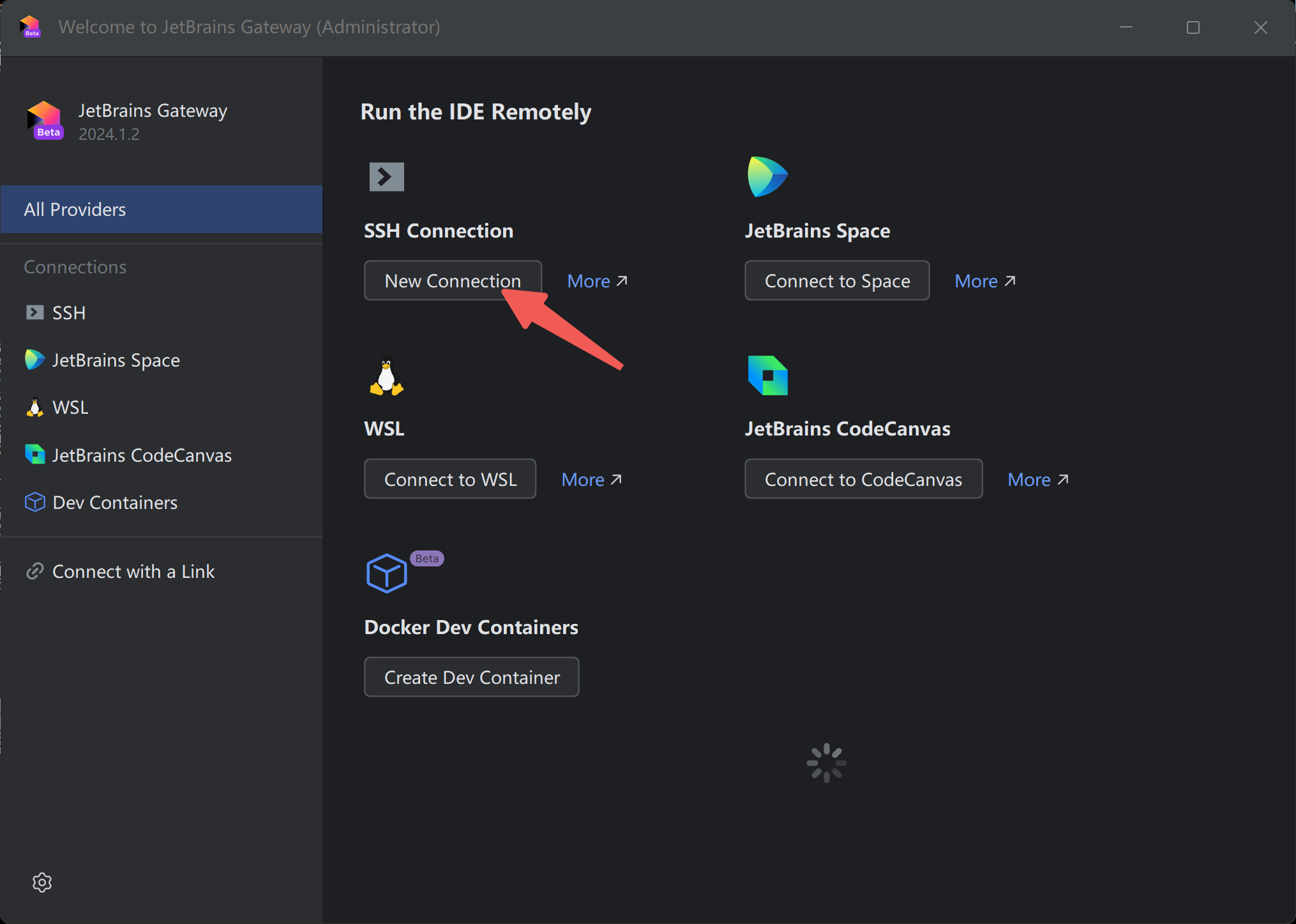
Task: Click the Beta badge next to the cube icon
Action: click(427, 559)
